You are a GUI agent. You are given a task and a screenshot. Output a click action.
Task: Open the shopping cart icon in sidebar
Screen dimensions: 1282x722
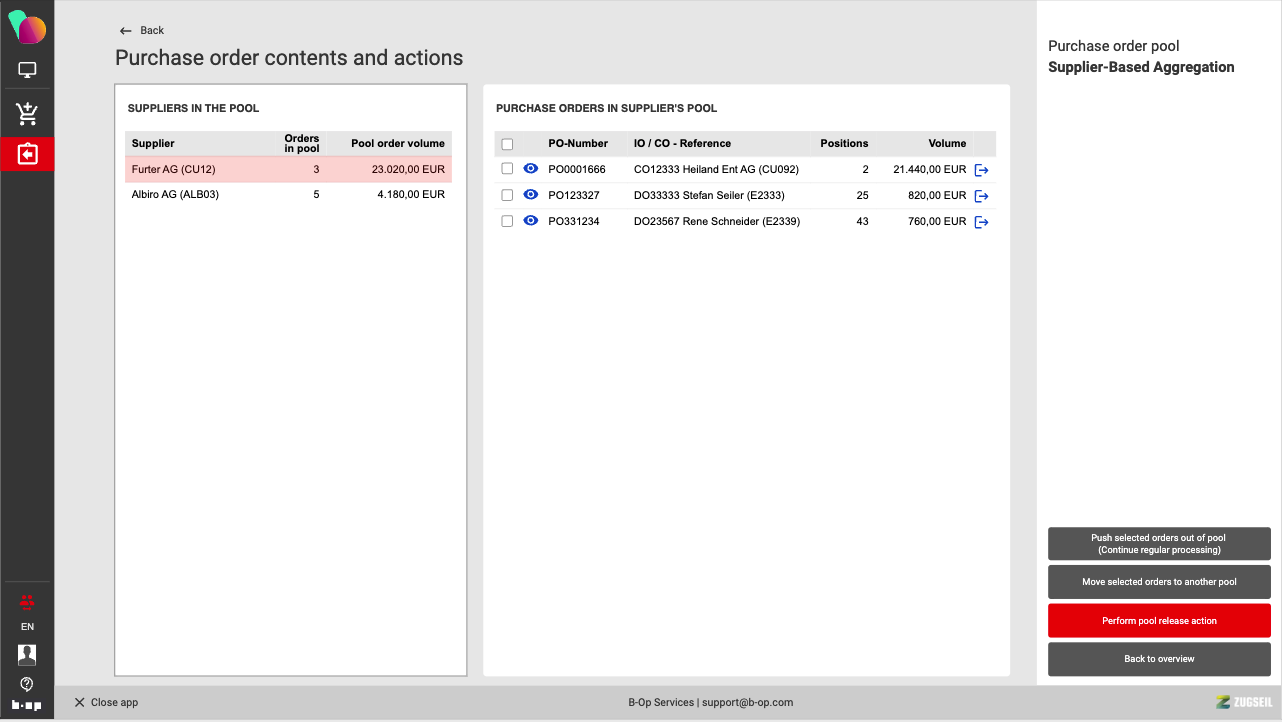[x=27, y=114]
